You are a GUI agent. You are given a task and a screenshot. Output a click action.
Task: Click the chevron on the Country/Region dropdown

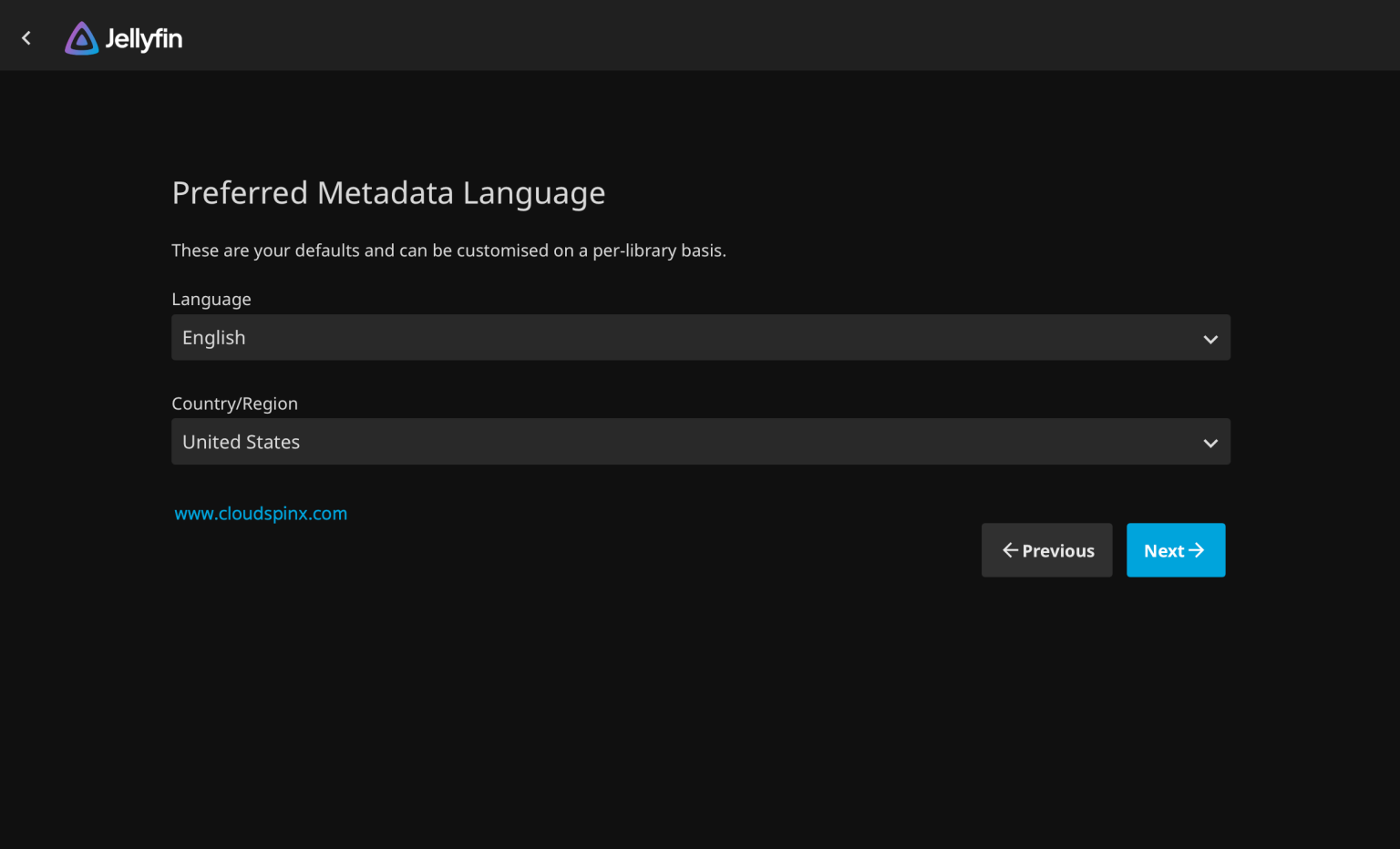point(1210,443)
